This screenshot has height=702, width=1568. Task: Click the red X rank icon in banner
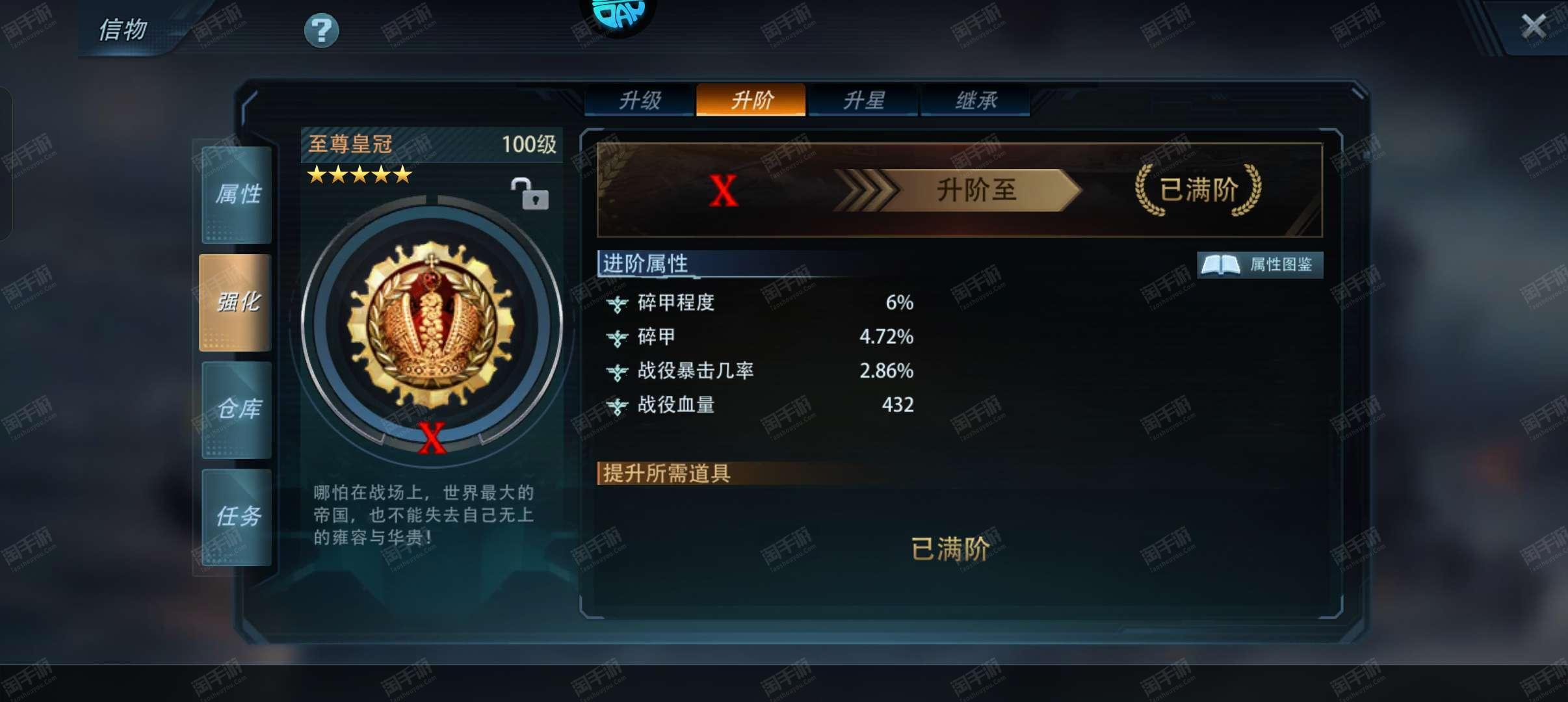724,191
